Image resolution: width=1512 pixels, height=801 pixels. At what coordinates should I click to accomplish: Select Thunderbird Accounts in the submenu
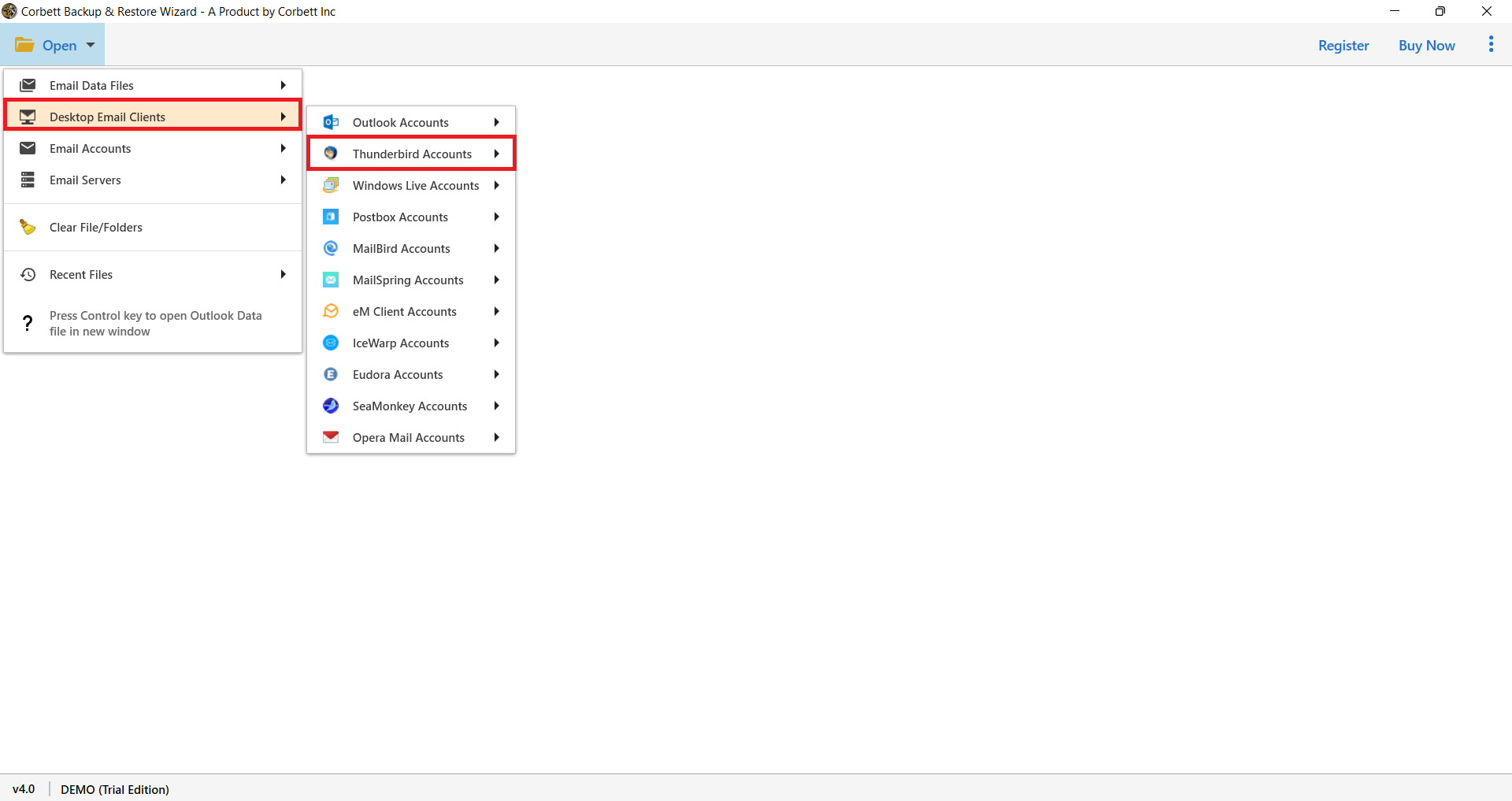(x=411, y=154)
